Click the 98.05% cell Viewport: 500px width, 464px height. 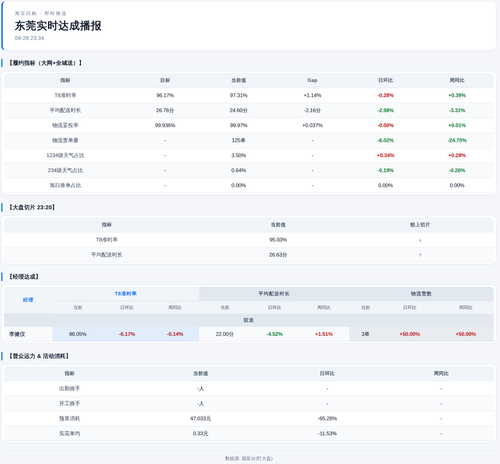coord(78,334)
